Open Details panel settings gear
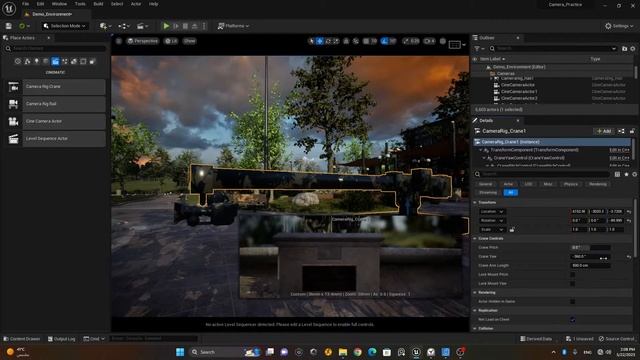640x360 pixels. pos(634,174)
